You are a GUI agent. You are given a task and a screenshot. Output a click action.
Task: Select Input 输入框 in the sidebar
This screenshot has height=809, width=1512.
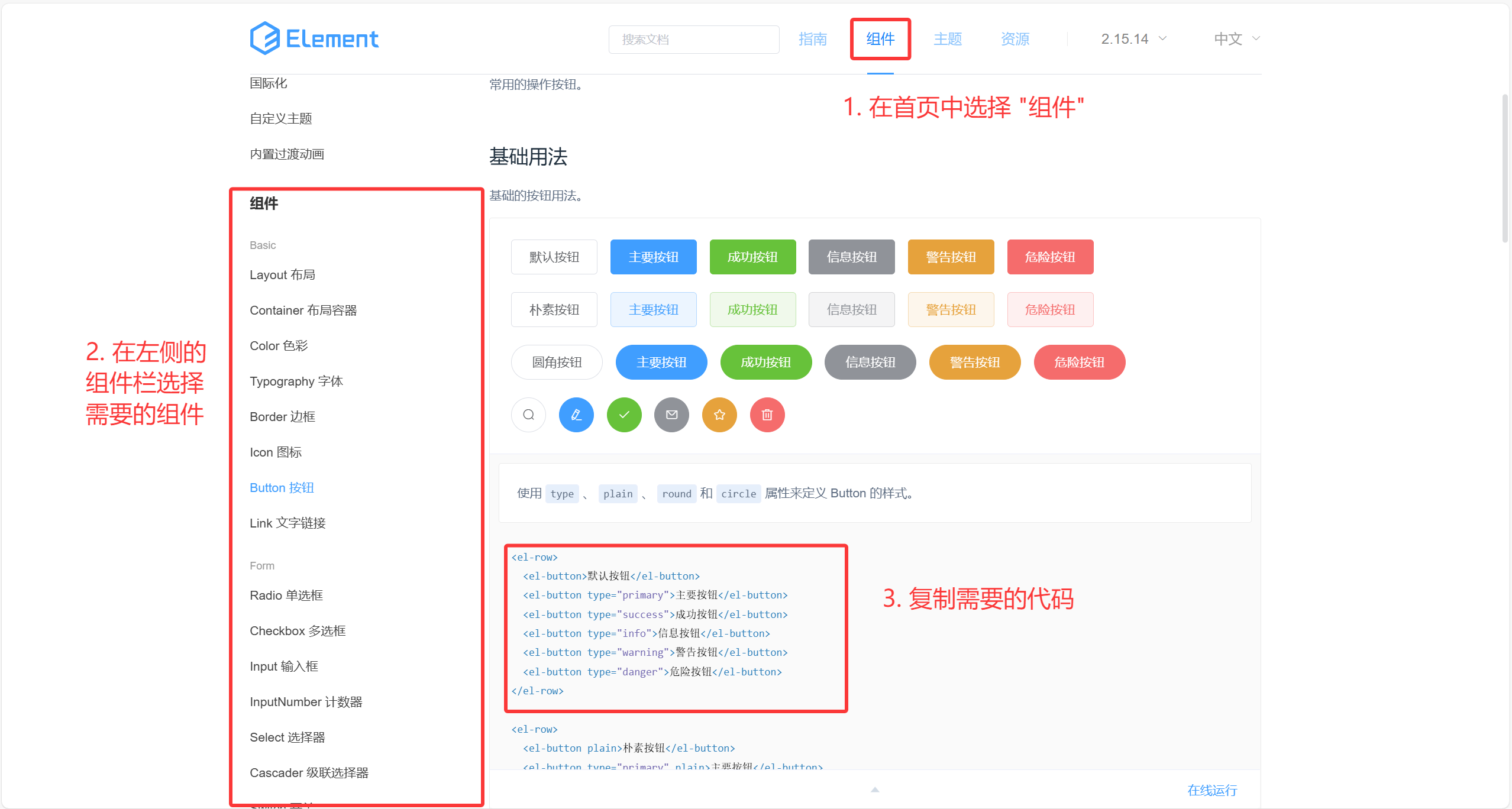[x=284, y=666]
